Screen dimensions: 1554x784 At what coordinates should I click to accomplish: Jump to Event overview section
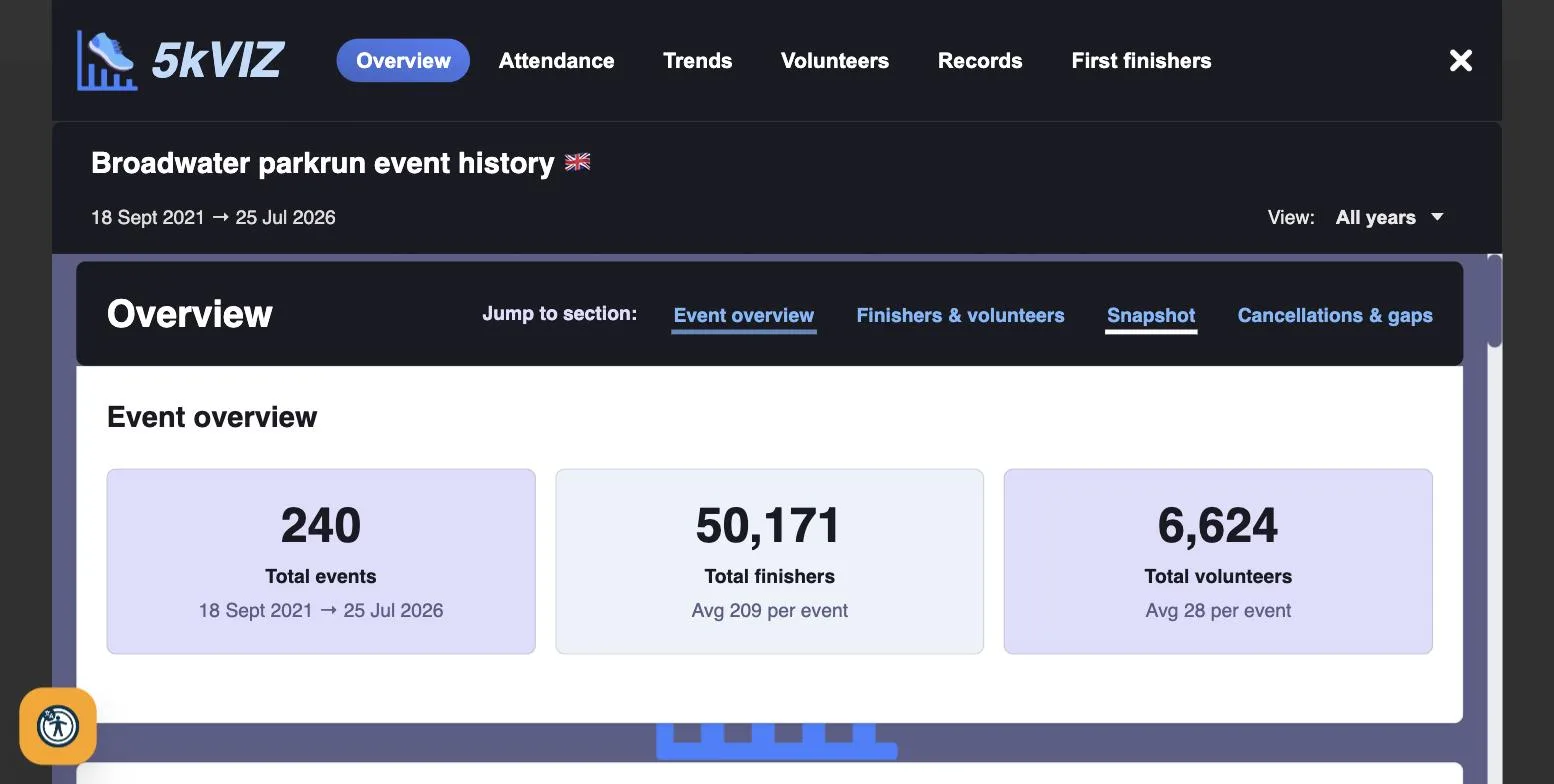point(744,315)
